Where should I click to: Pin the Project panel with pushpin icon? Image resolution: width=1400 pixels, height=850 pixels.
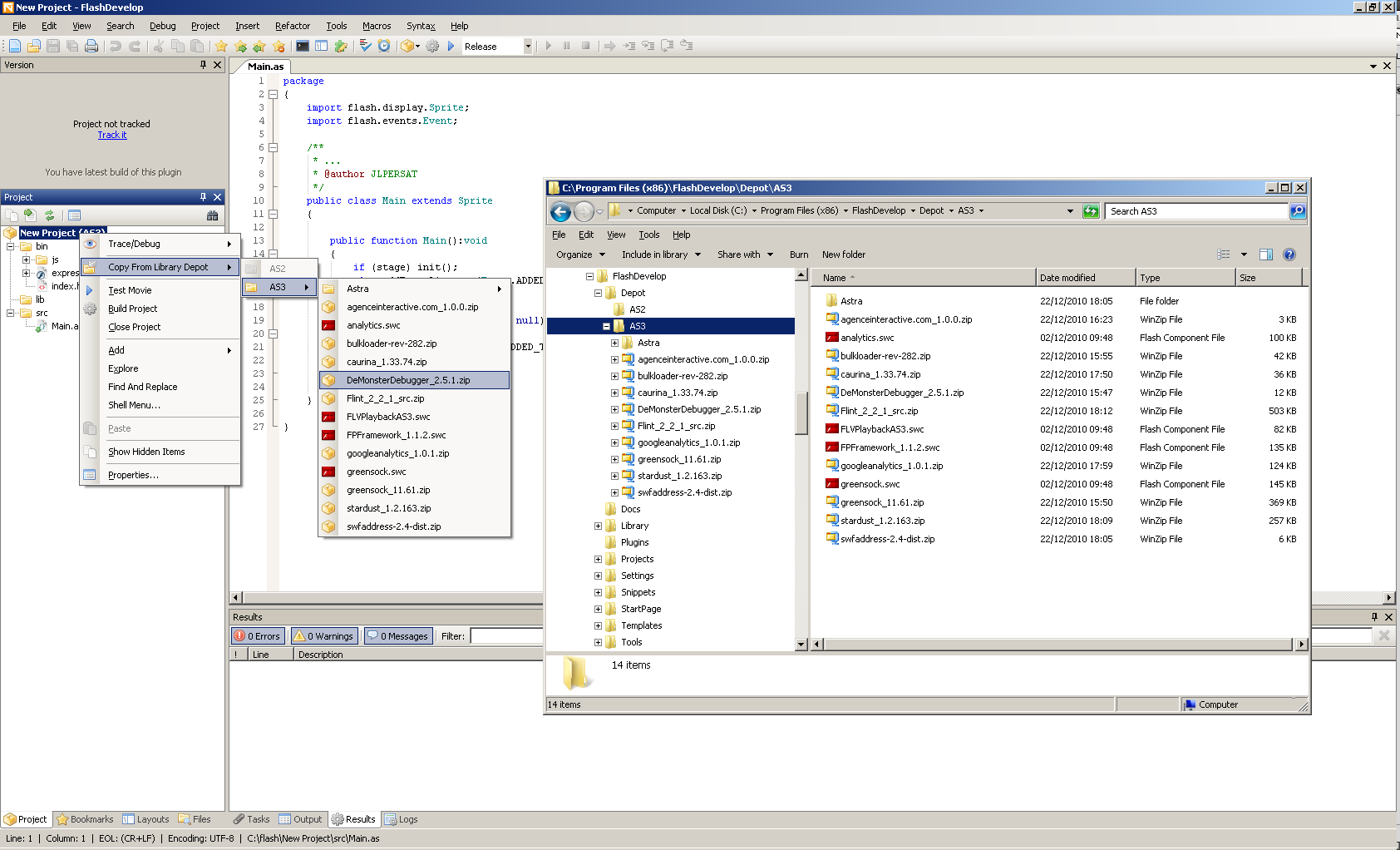coord(203,197)
